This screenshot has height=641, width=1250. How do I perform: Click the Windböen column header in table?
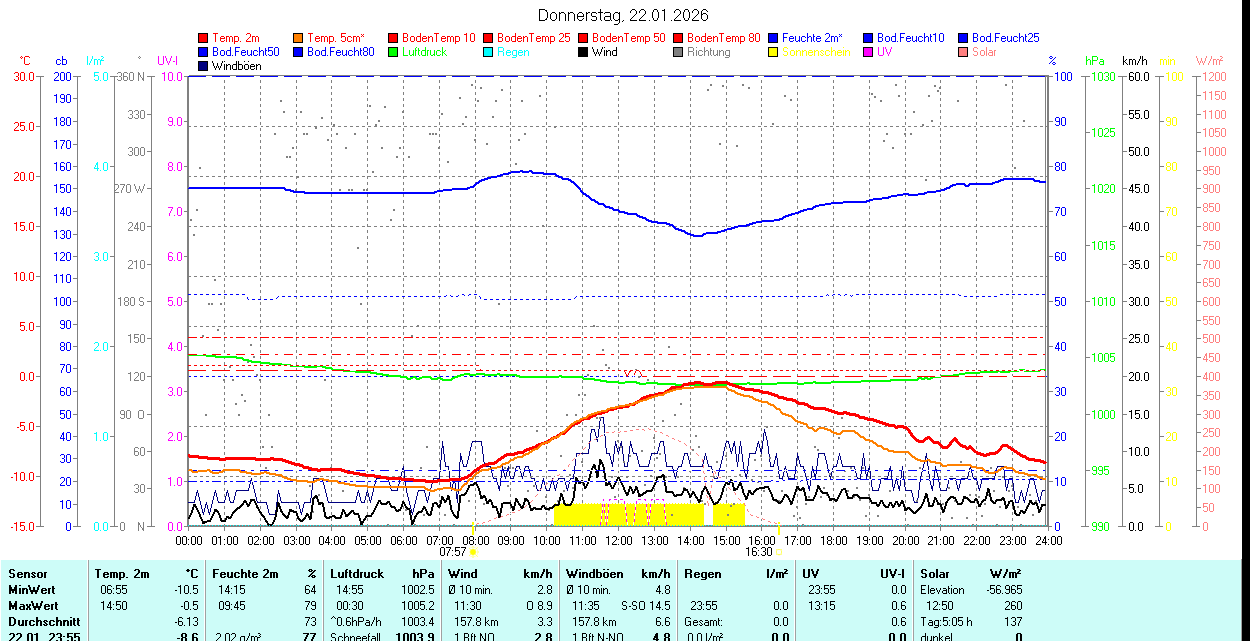pos(595,574)
